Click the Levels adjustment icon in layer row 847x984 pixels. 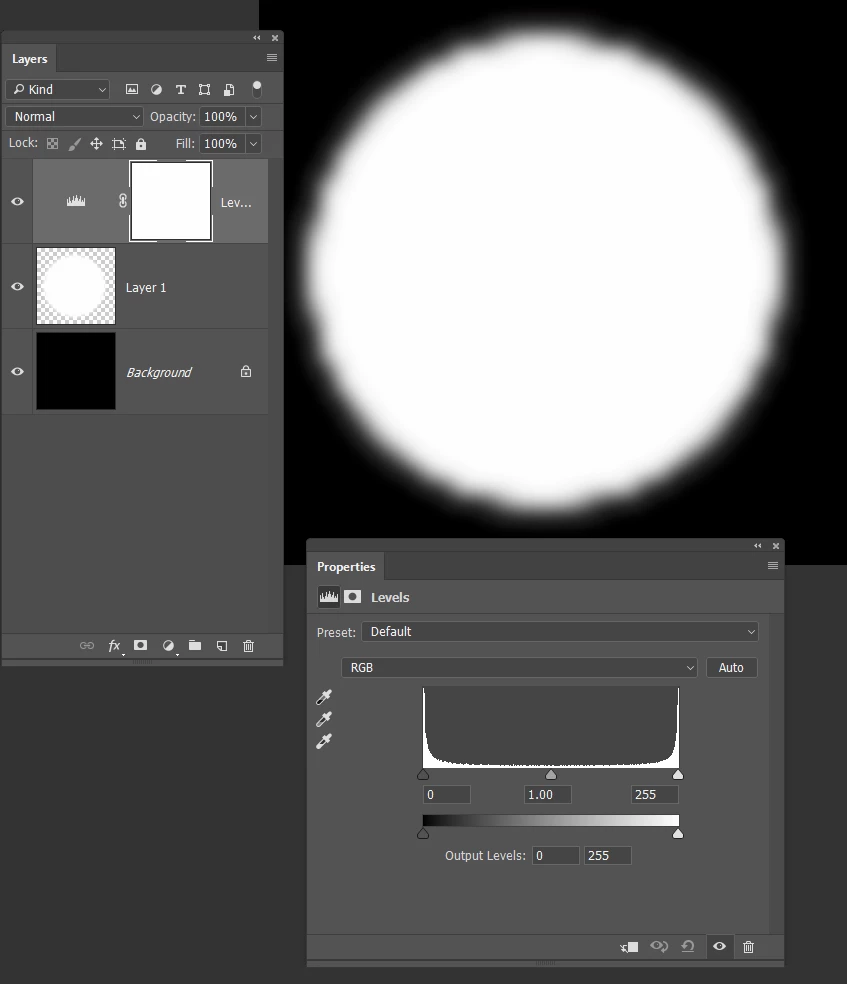coord(76,201)
